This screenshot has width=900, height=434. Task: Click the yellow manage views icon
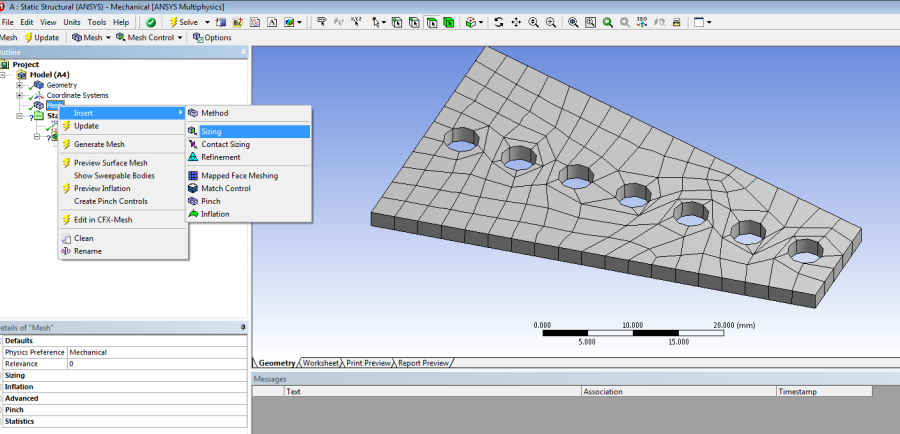tap(677, 22)
